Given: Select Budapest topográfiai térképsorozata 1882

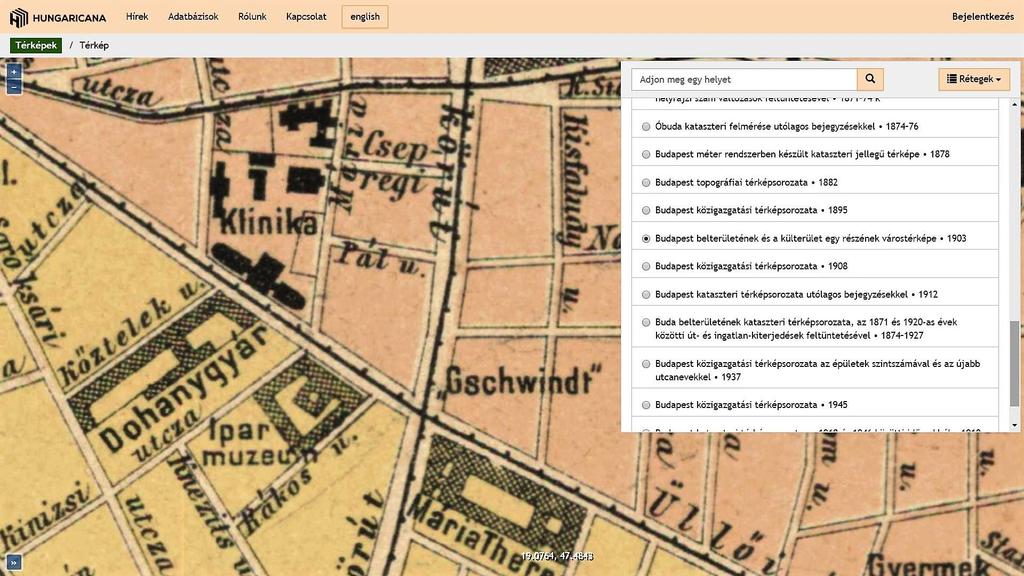Looking at the screenshot, I should click(646, 183).
